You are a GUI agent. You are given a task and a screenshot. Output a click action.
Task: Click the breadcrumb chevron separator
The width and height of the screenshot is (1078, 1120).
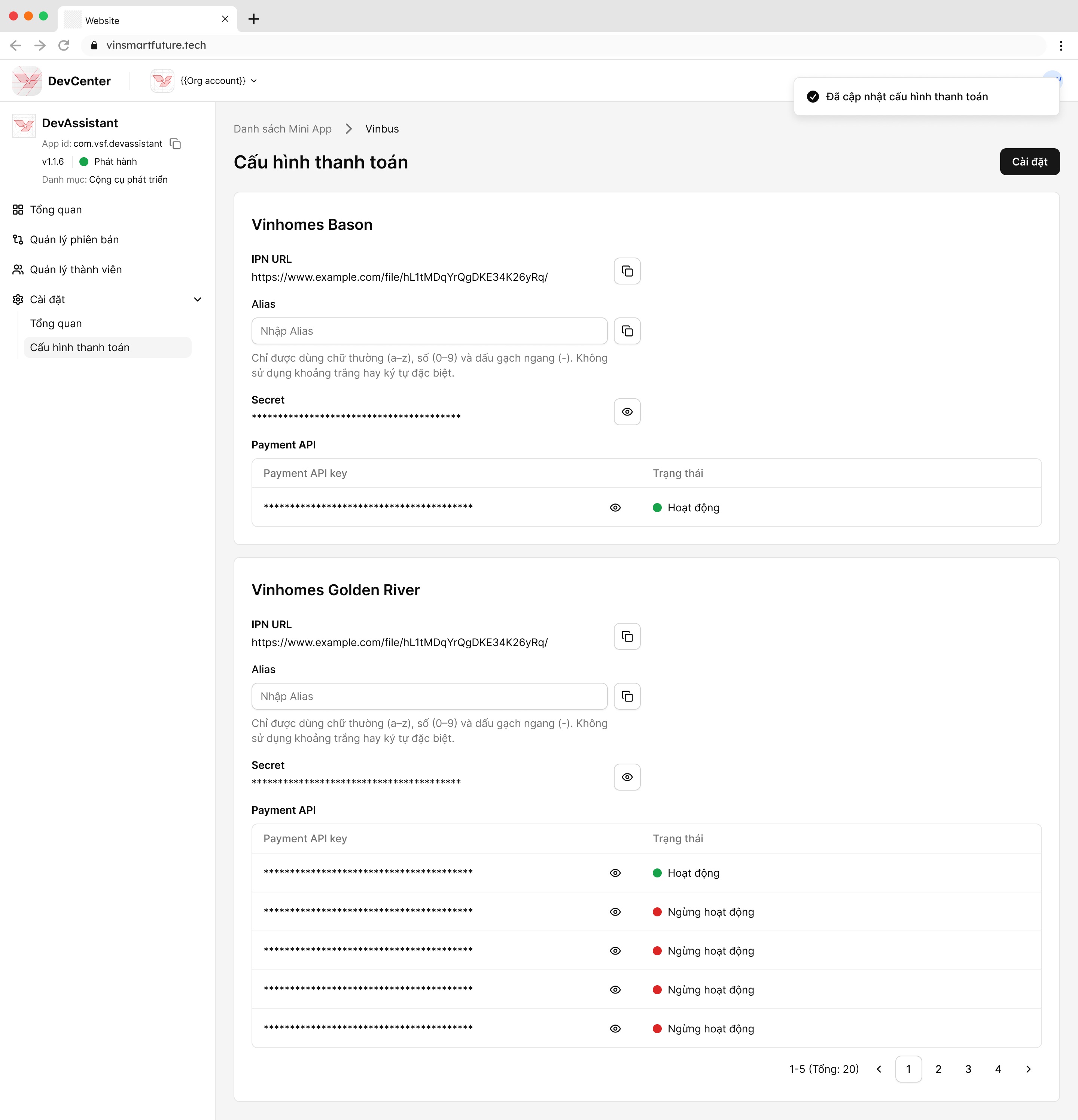348,128
